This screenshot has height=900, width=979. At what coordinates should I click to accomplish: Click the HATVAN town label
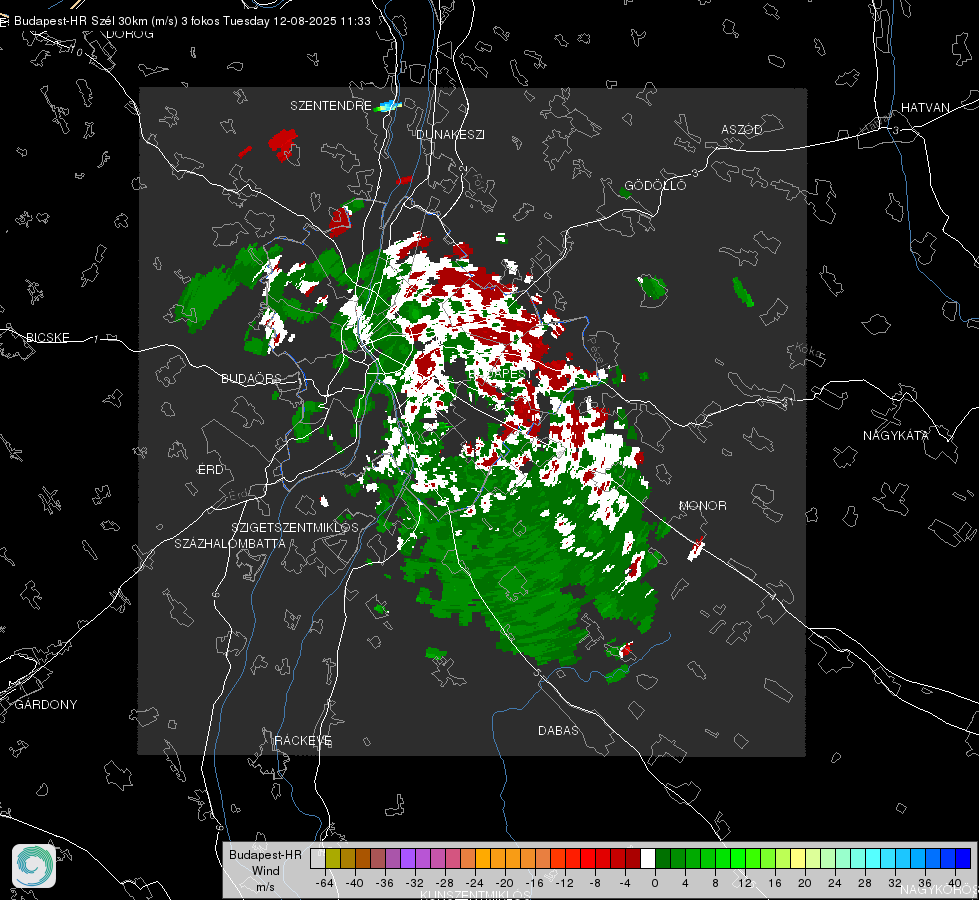point(925,108)
